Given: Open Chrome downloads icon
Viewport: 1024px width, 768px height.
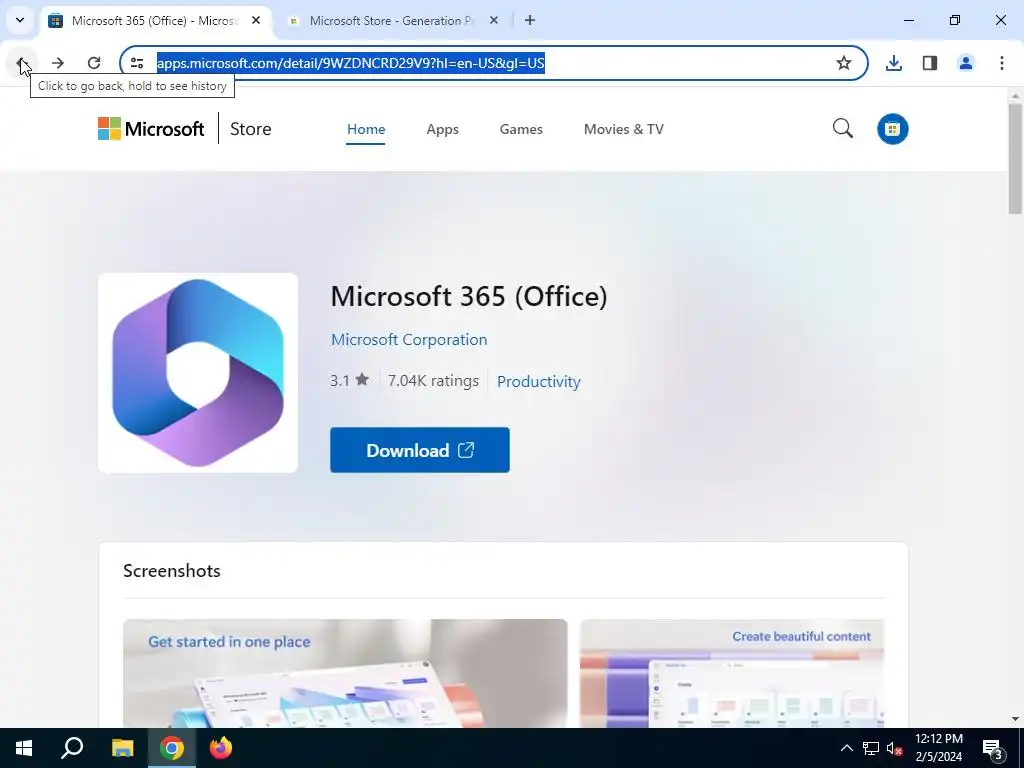Looking at the screenshot, I should (x=893, y=63).
